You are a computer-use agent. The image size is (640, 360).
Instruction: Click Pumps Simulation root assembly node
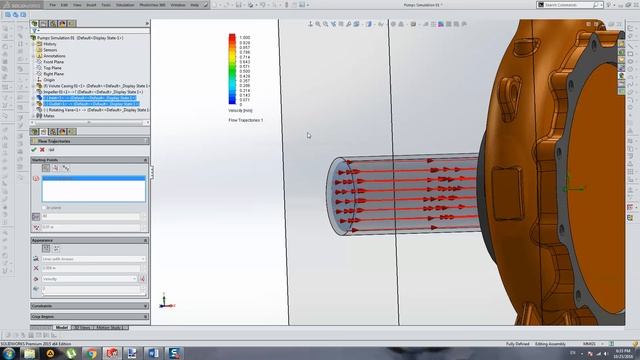[x=80, y=38]
